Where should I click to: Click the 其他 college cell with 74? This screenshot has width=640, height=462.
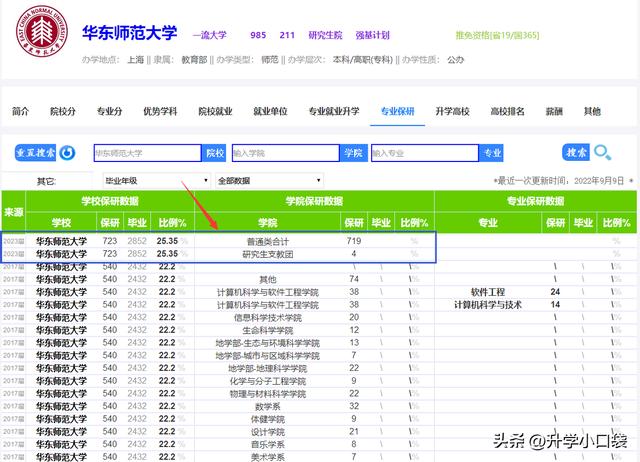[267, 280]
